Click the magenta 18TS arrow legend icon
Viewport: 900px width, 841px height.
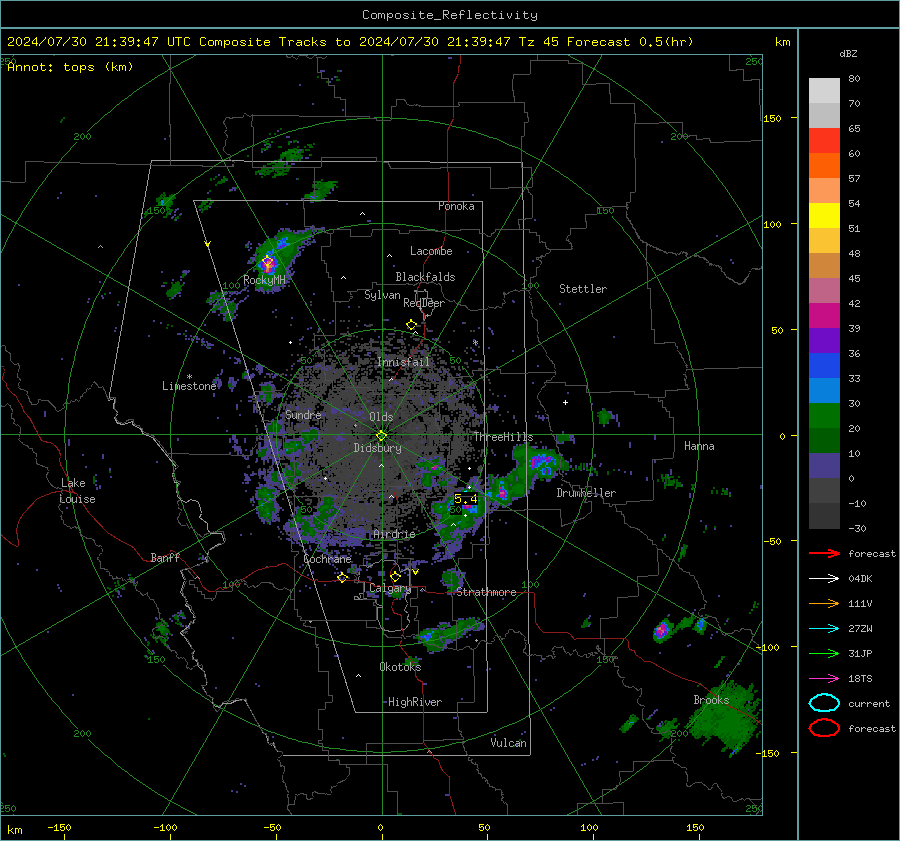pos(824,679)
